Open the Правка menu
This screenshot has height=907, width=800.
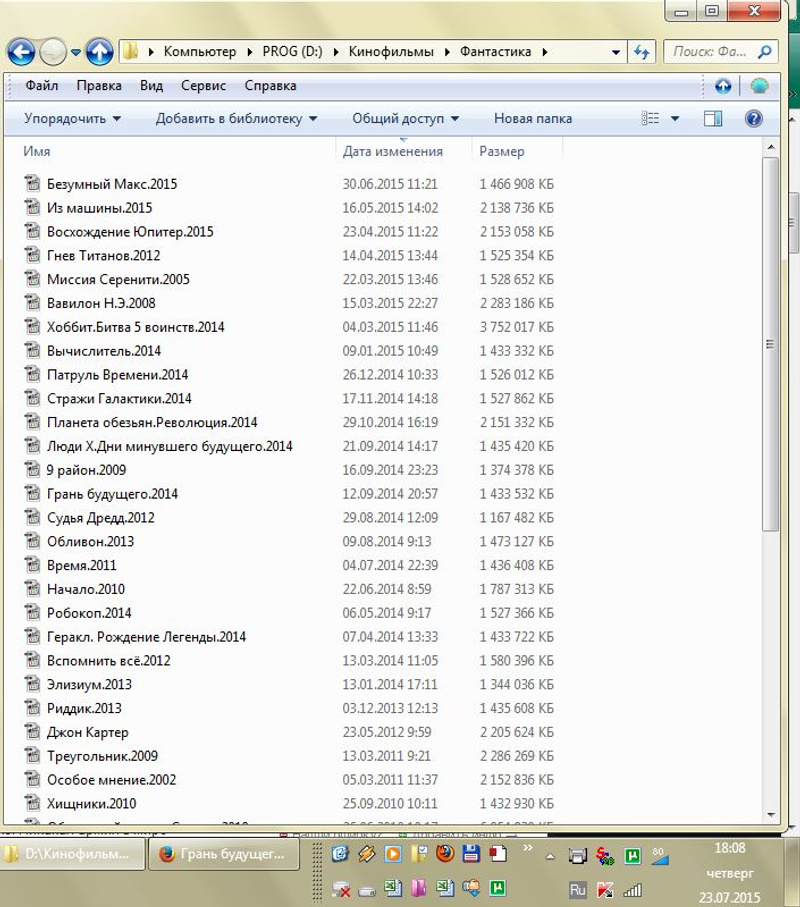99,86
